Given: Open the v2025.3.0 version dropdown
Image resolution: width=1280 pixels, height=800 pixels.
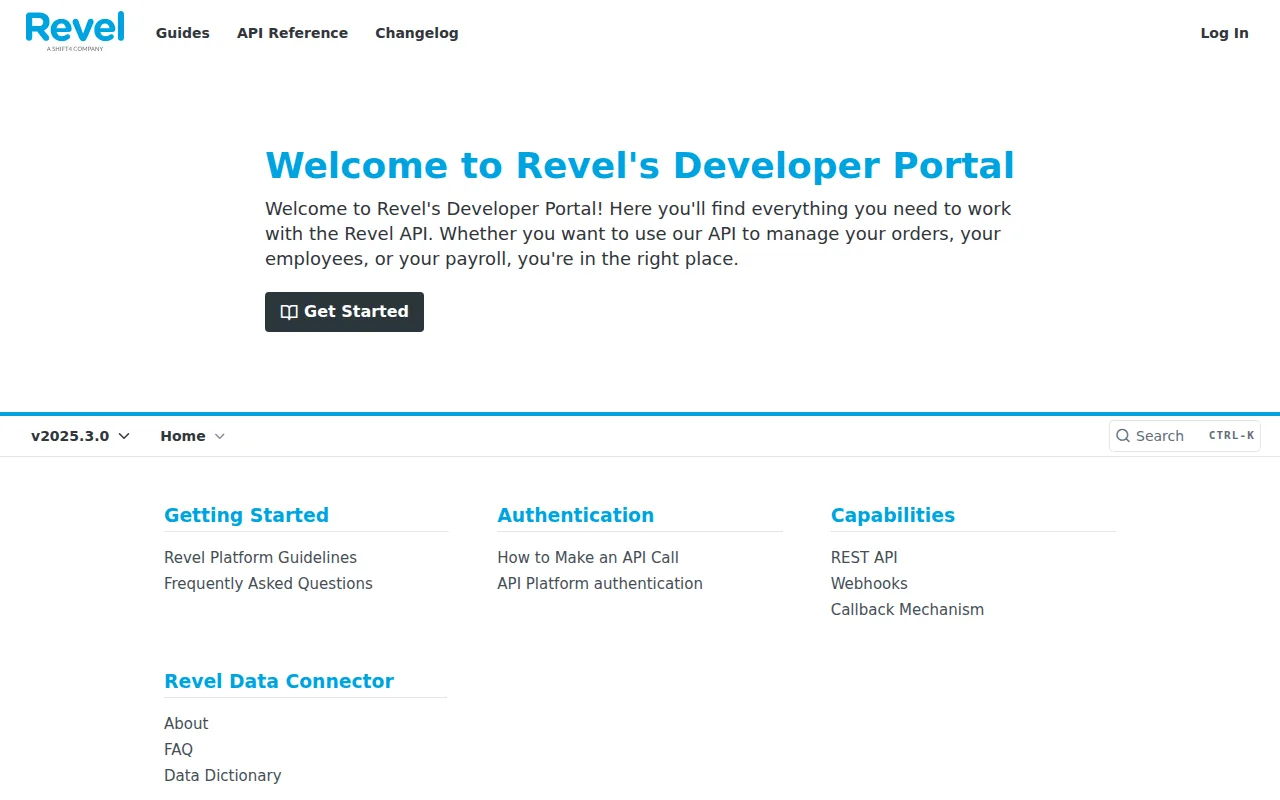Looking at the screenshot, I should 70,436.
